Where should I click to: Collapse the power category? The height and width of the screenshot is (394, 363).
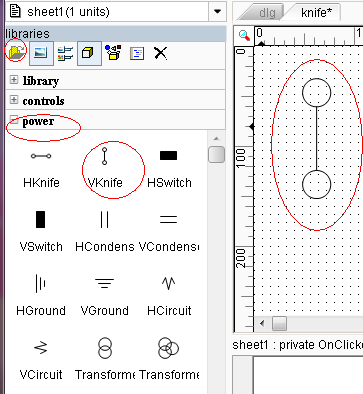(x=14, y=120)
